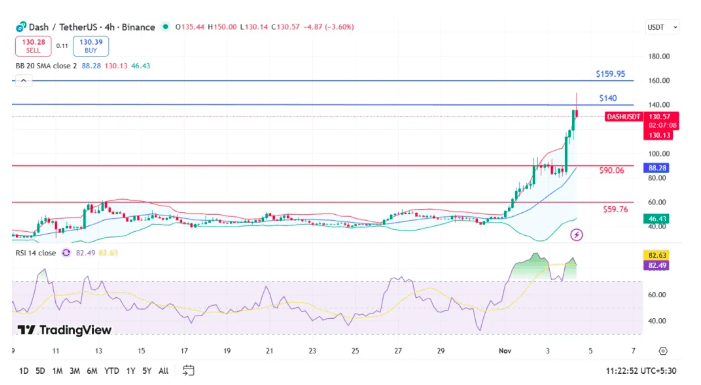
Task: Click the $90.06 support label
Action: [x=612, y=170]
